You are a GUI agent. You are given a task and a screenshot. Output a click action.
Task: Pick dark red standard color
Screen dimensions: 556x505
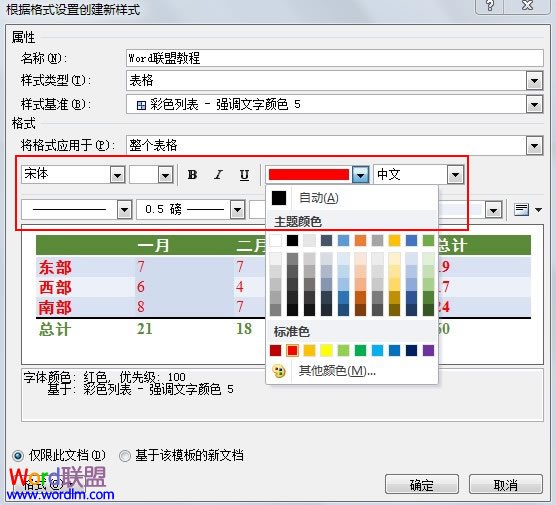coord(276,350)
